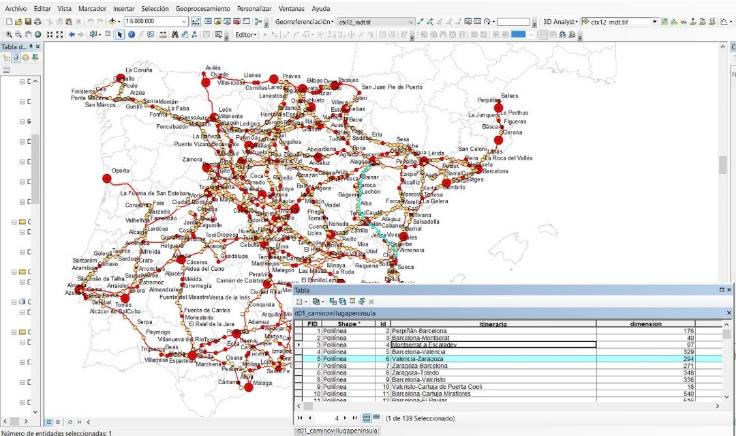736x436 pixels.
Task: Activate the Pan hand tool
Action: (28, 35)
